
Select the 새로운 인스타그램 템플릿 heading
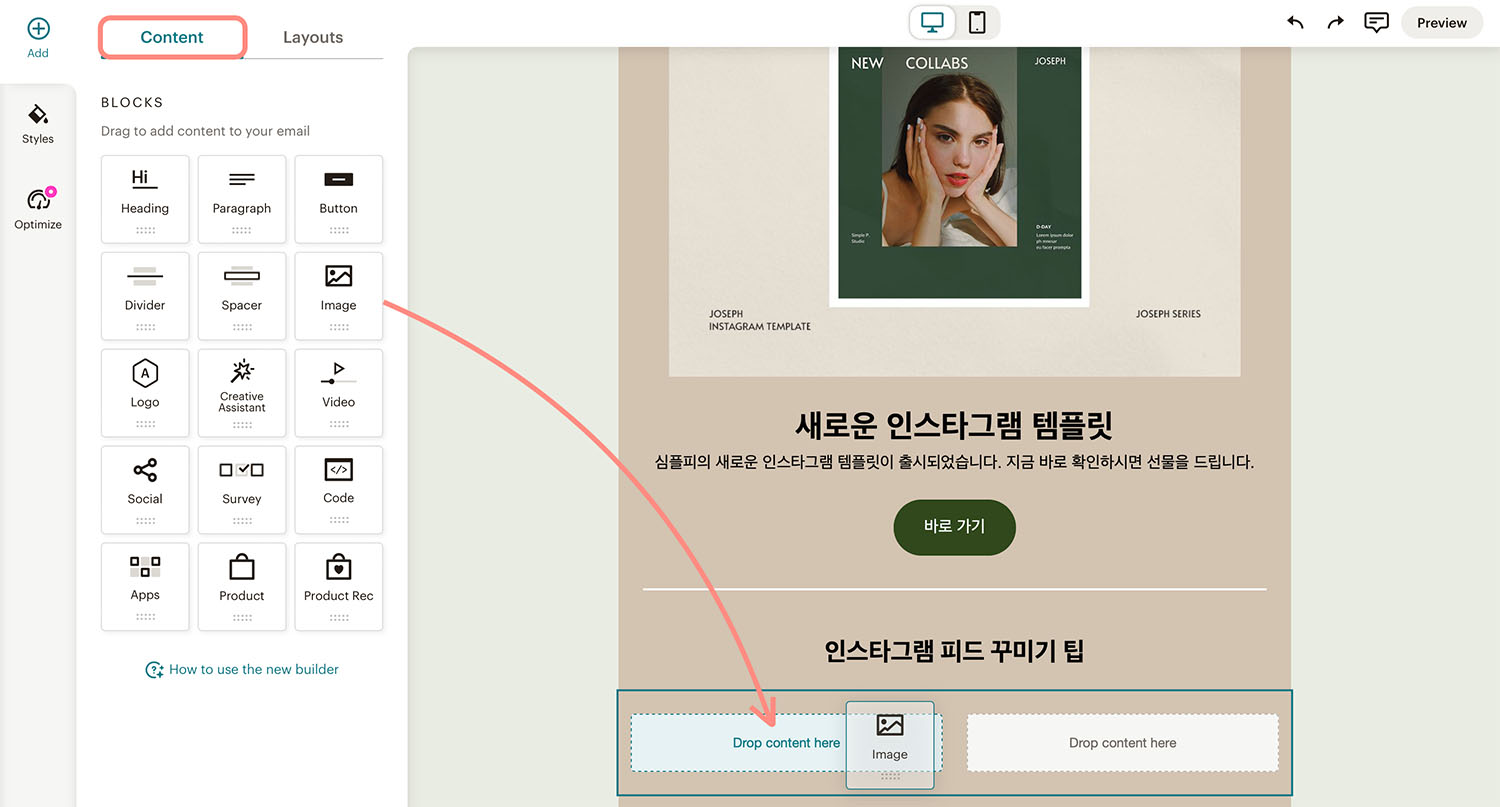click(954, 425)
